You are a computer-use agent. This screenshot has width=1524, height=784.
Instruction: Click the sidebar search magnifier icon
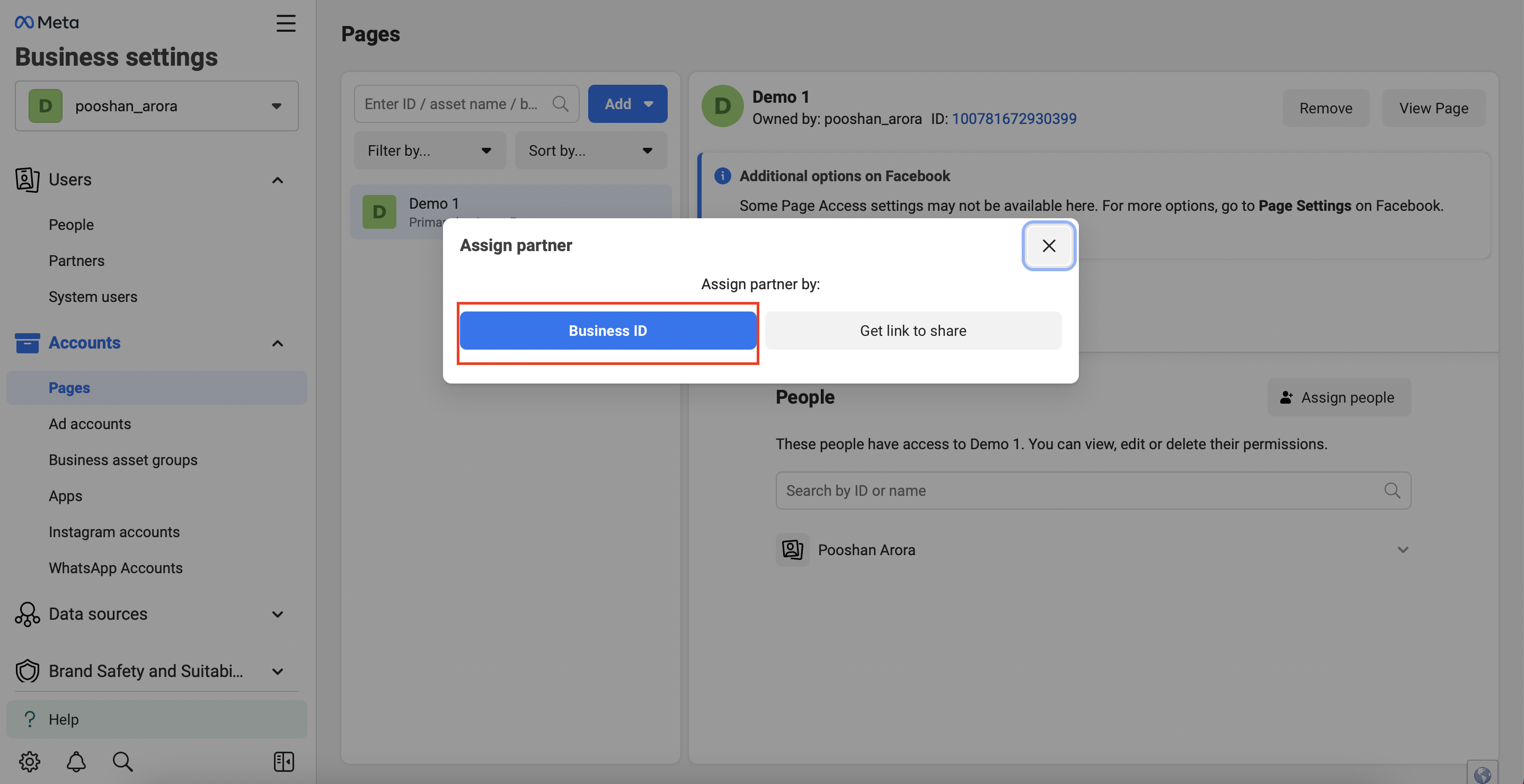(122, 762)
